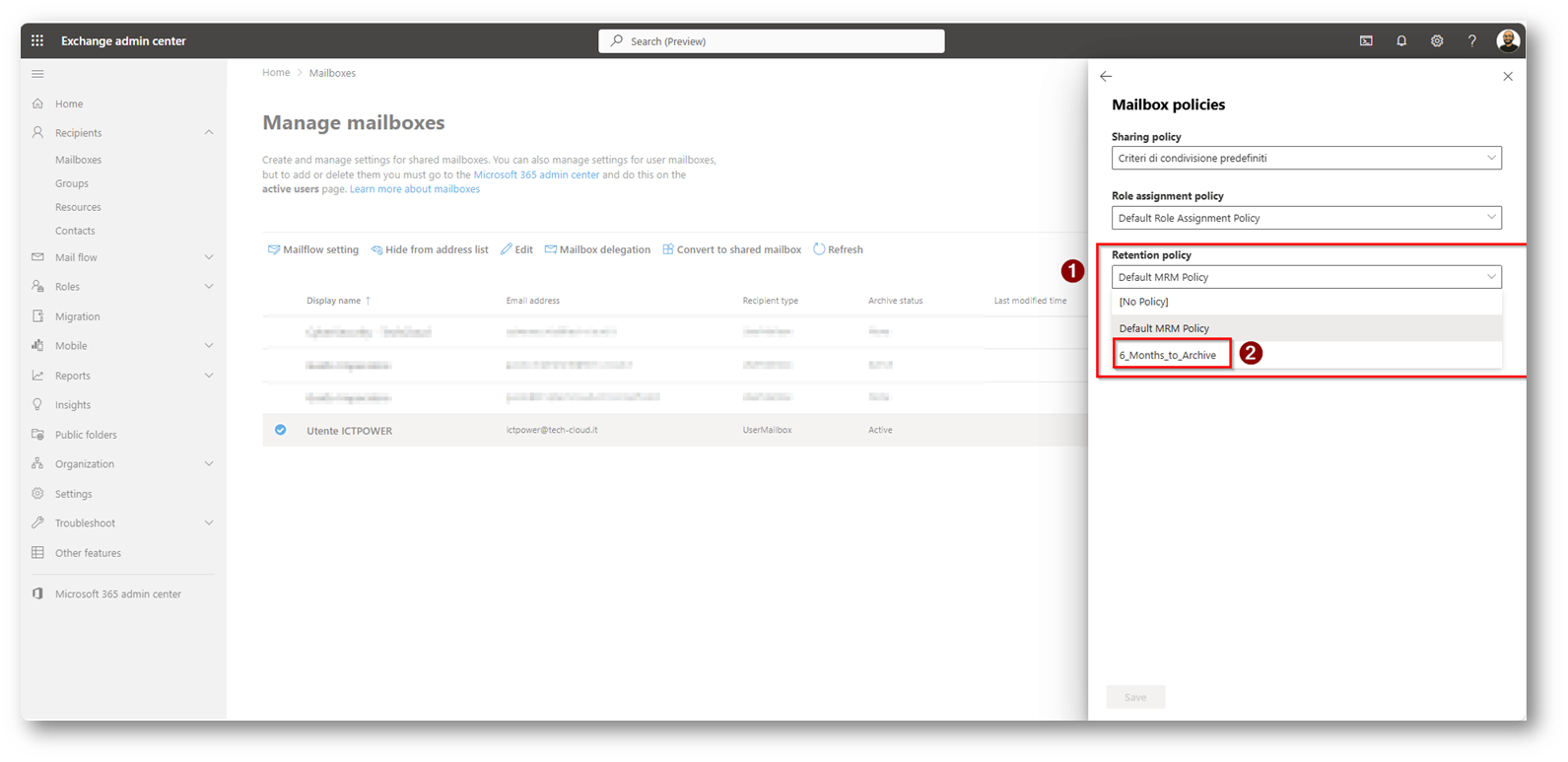This screenshot has width=1568, height=762.
Task: Select Default MRM Policy option in list
Action: pos(1306,328)
